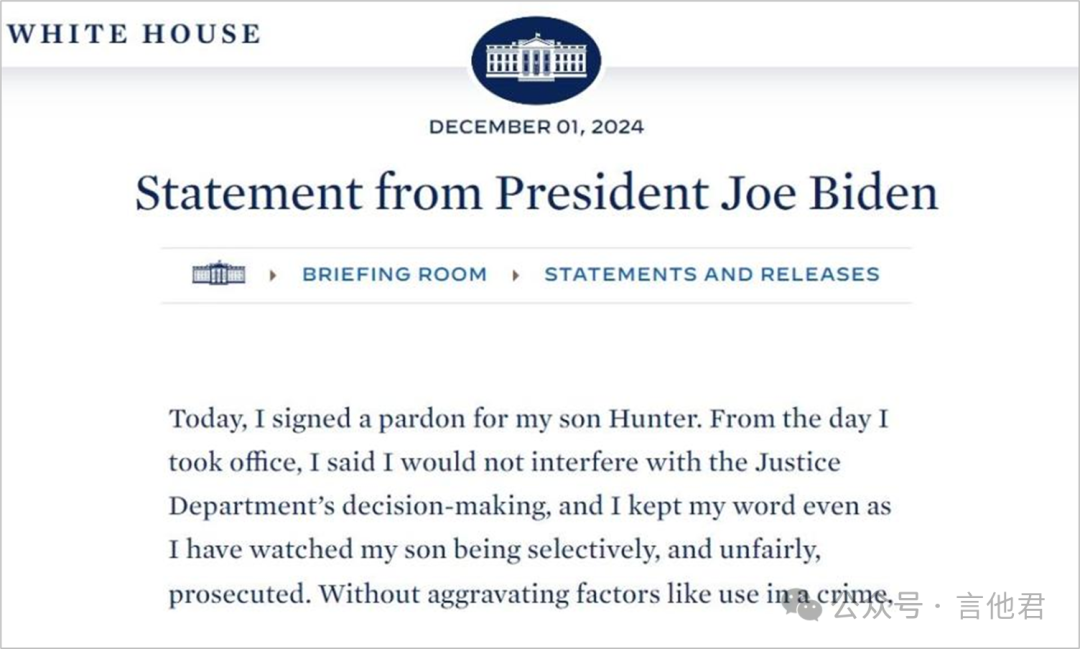Click the word Department's in body text

251,506
